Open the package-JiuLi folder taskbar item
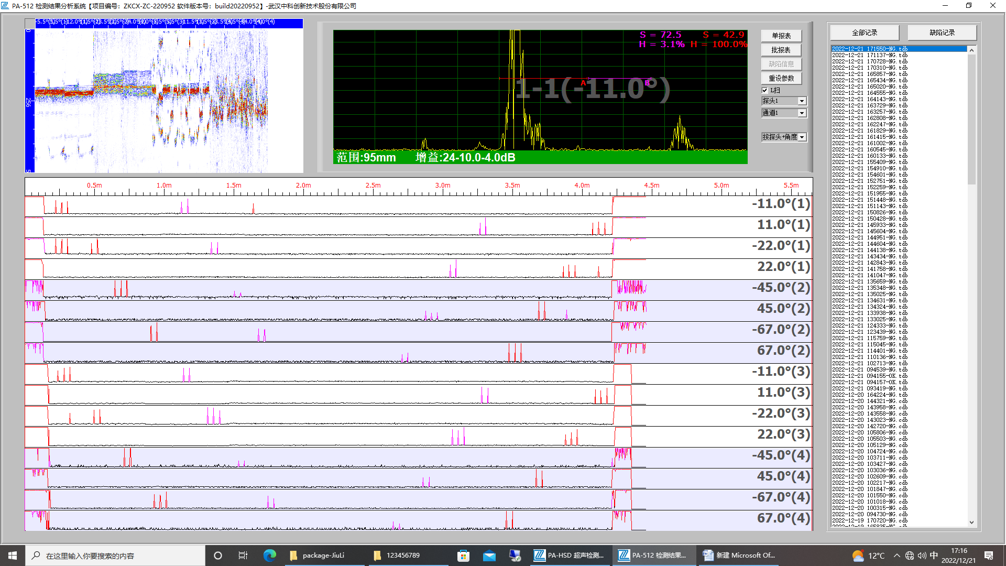This screenshot has width=1006, height=566. pos(323,555)
